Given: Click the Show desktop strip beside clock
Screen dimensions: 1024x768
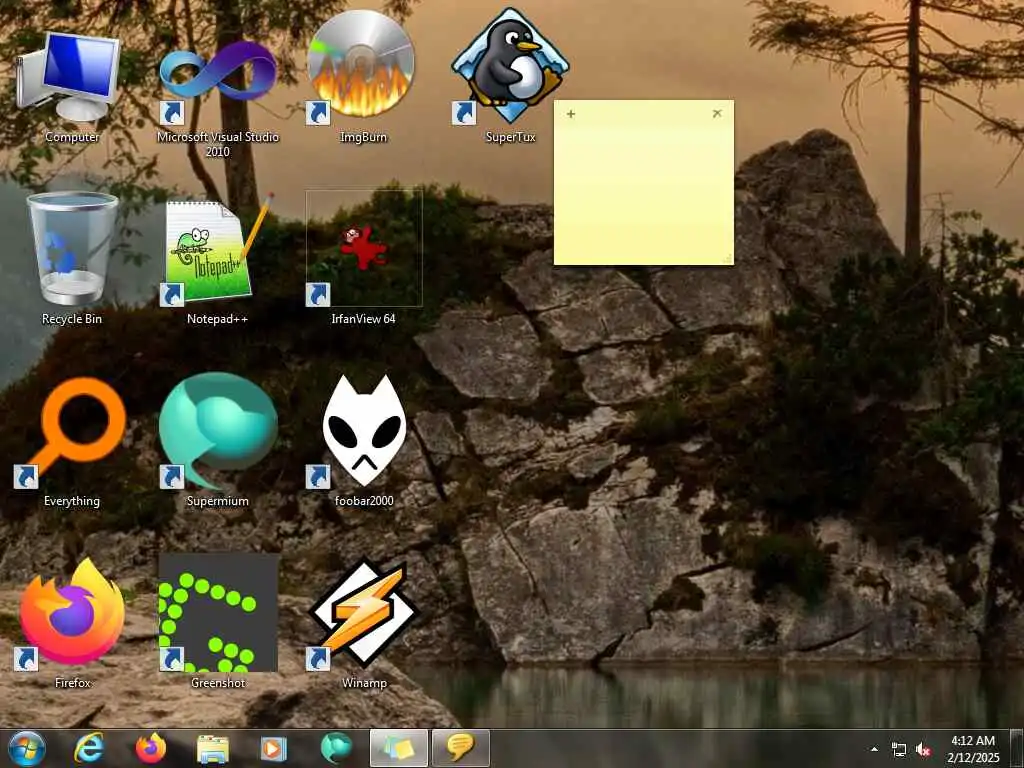Looking at the screenshot, I should (x=1016, y=748).
